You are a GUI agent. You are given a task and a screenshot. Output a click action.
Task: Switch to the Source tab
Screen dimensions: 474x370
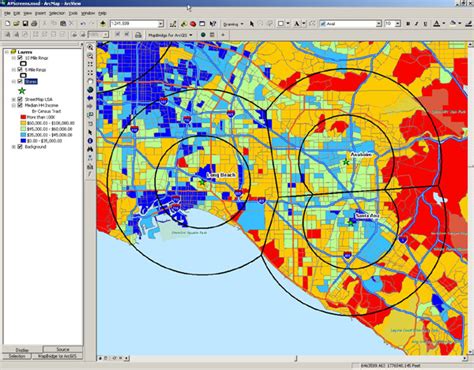coord(63,350)
